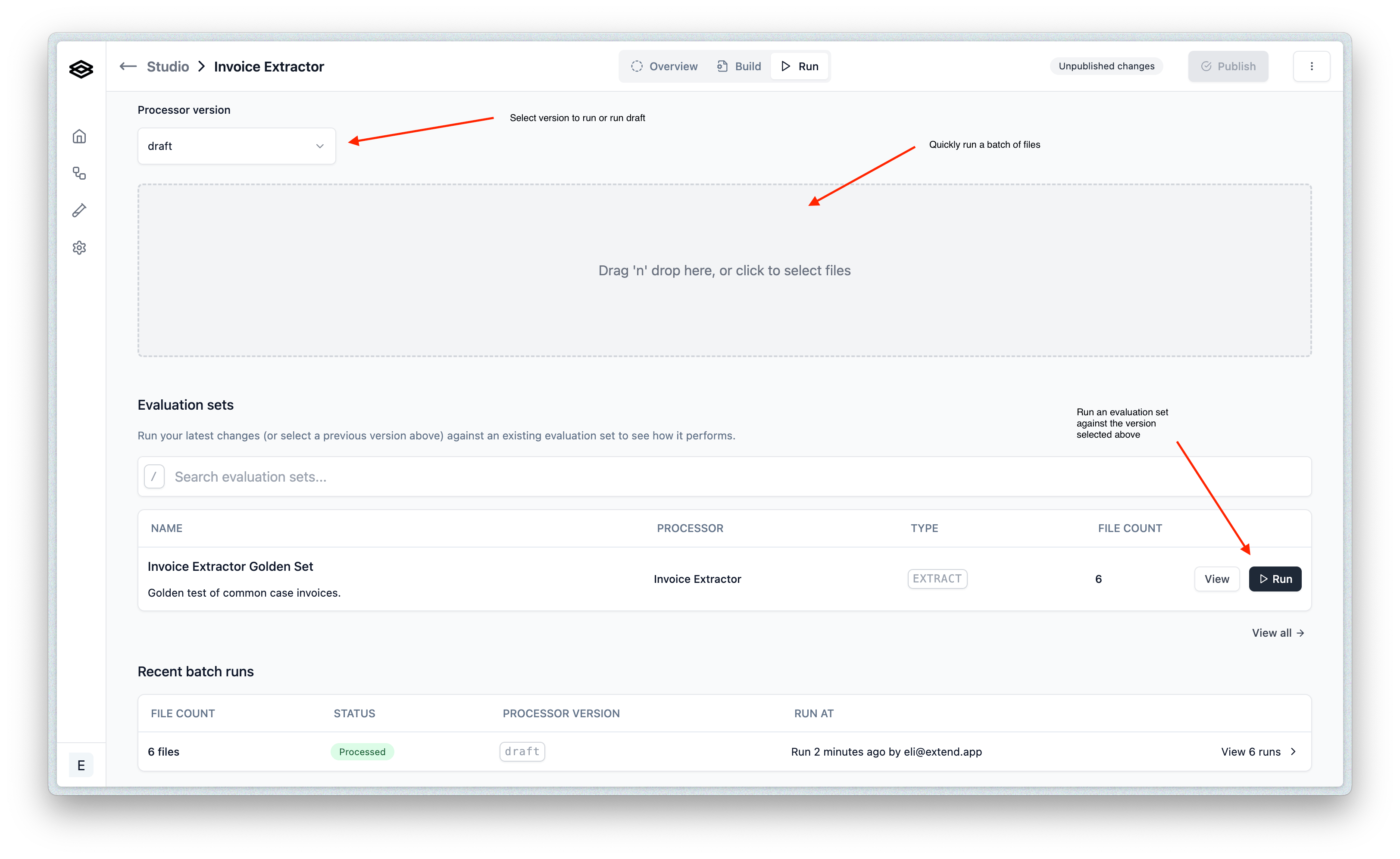1400x859 pixels.
Task: Click the Studio breadcrumb link
Action: coord(168,66)
